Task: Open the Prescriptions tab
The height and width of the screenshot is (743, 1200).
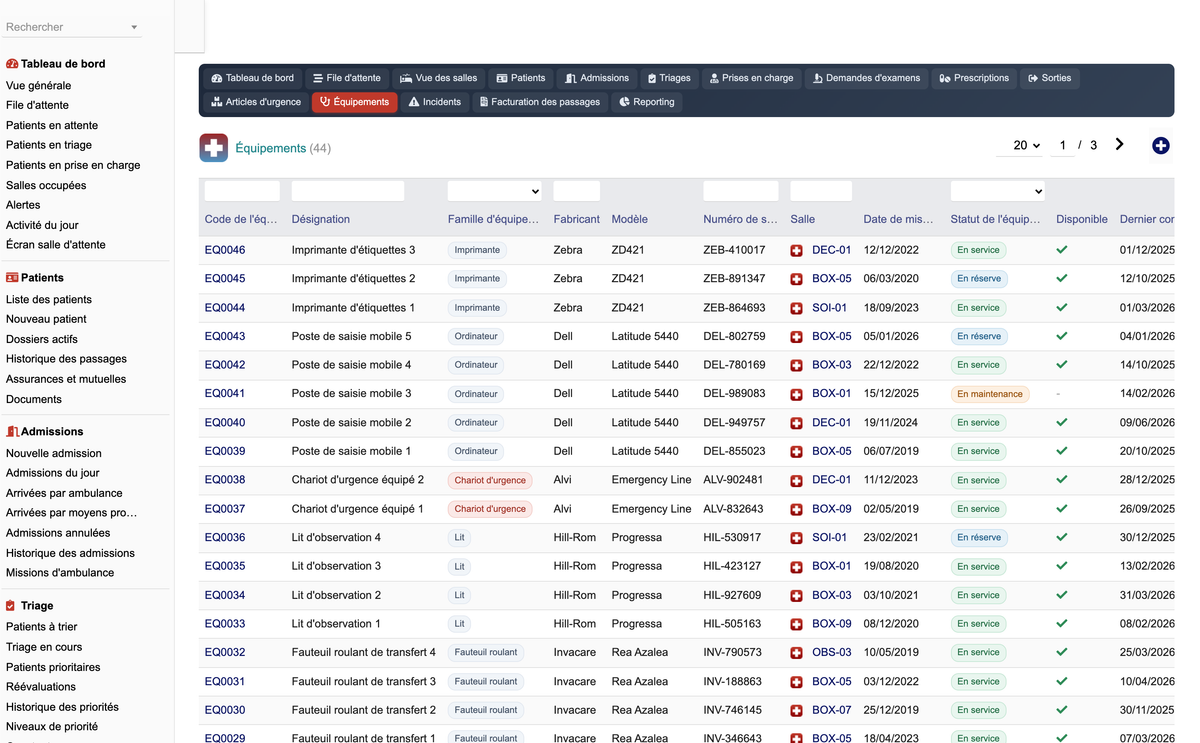Action: [x=974, y=78]
